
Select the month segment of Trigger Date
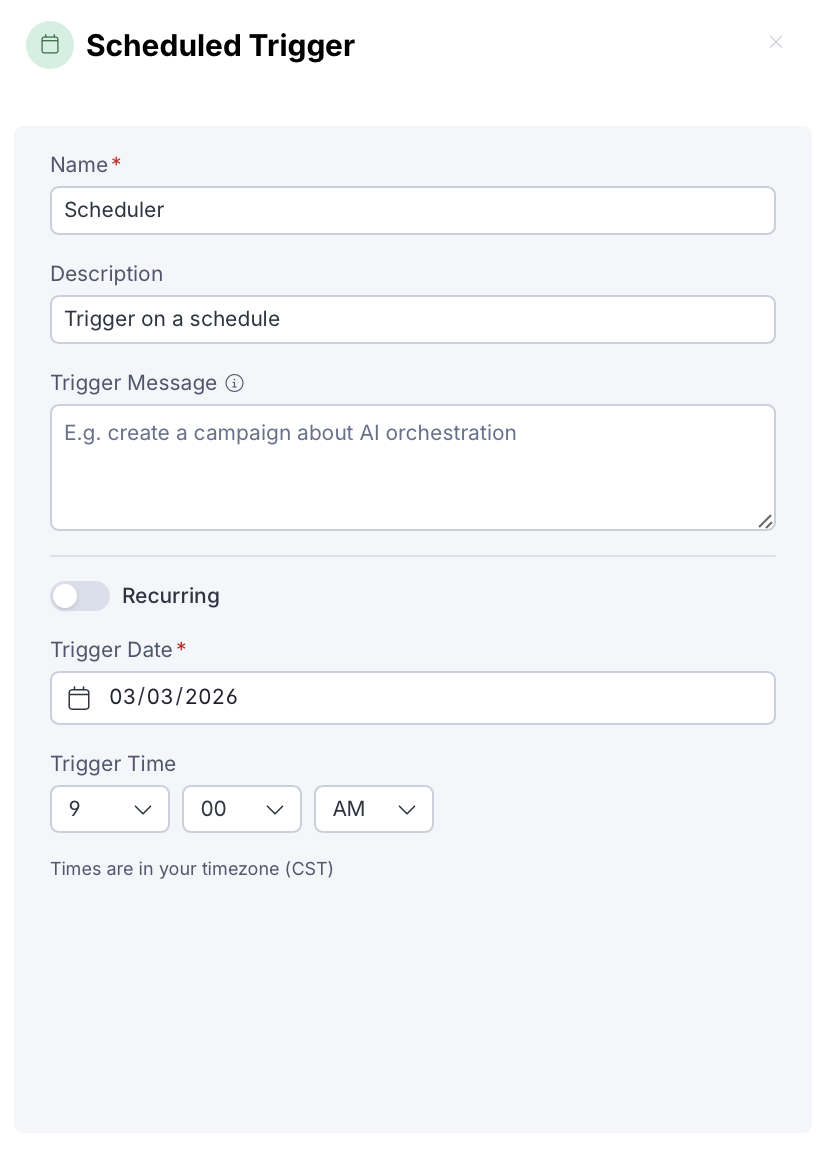122,697
